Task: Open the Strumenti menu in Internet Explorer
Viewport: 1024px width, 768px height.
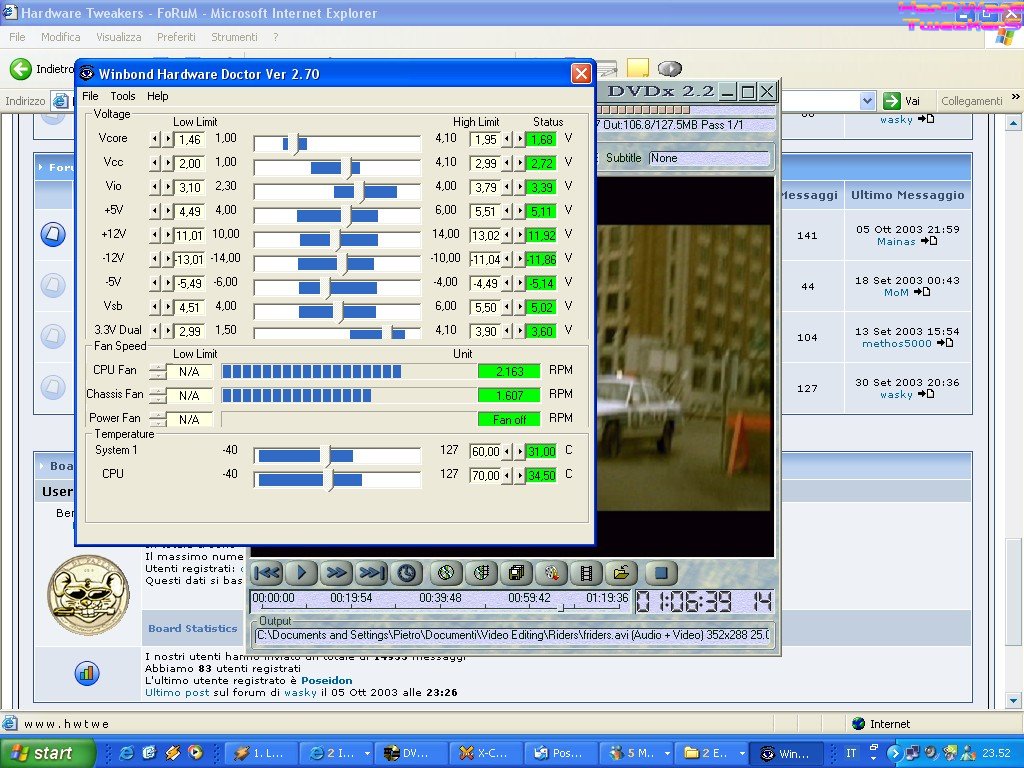Action: click(x=234, y=37)
